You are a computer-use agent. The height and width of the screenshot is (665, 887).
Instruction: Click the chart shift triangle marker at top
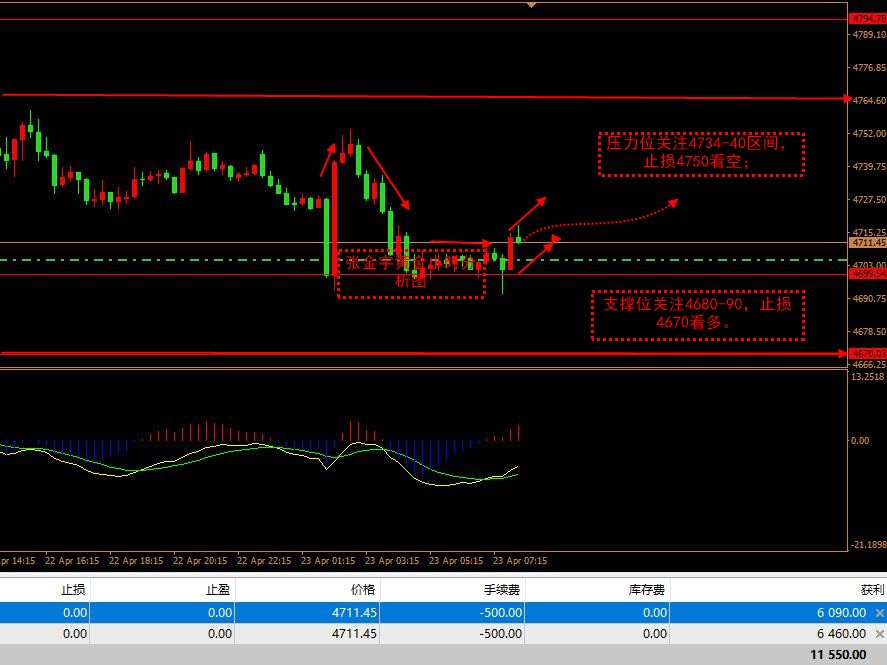pyautogui.click(x=531, y=5)
